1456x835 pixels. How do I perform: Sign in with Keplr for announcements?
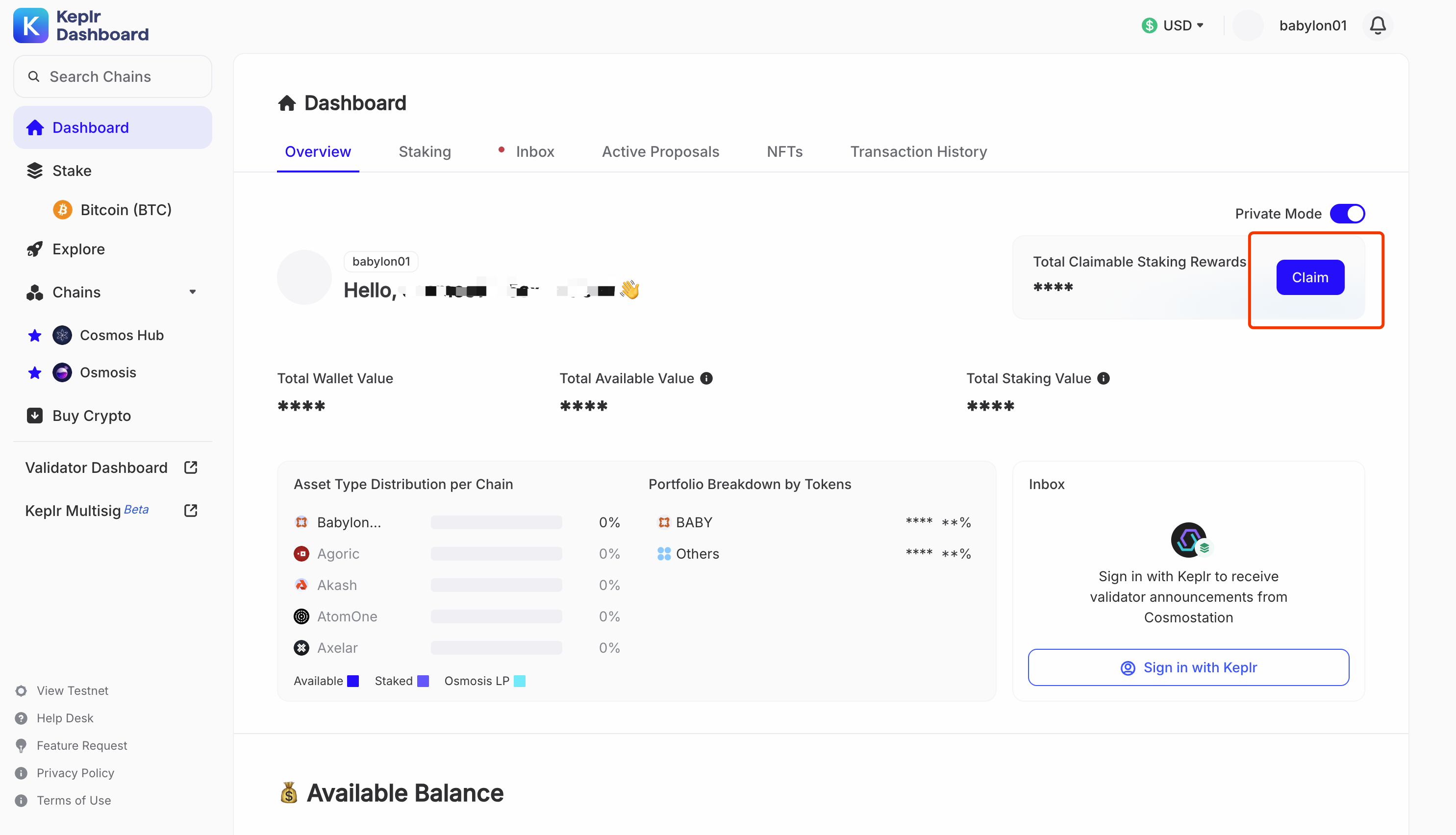[x=1188, y=667]
